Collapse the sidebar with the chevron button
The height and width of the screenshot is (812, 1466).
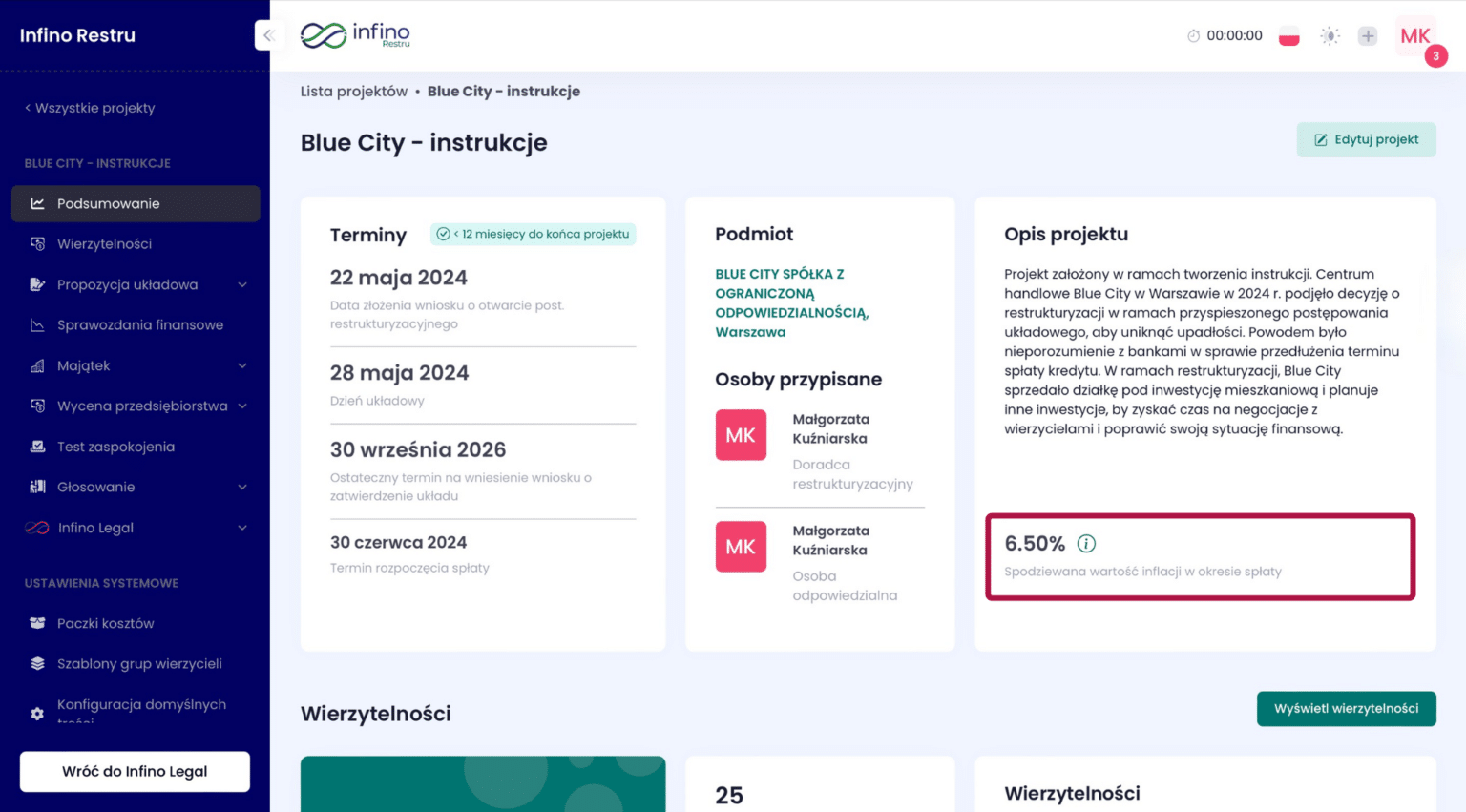pyautogui.click(x=270, y=35)
